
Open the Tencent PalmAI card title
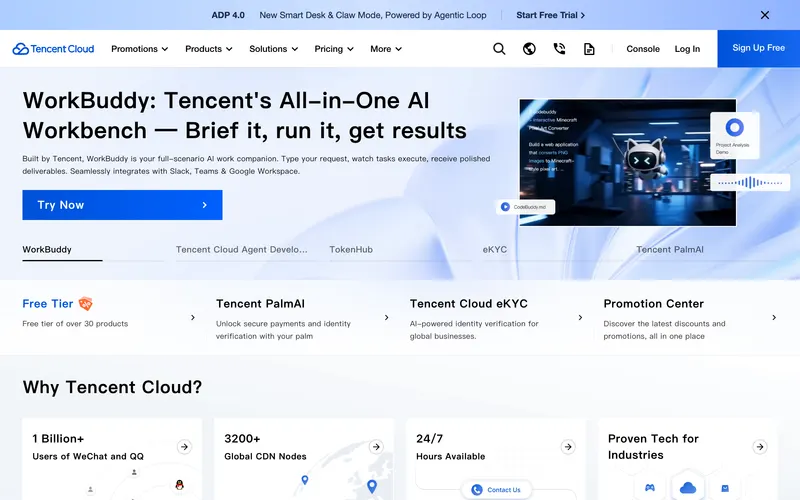(x=260, y=304)
